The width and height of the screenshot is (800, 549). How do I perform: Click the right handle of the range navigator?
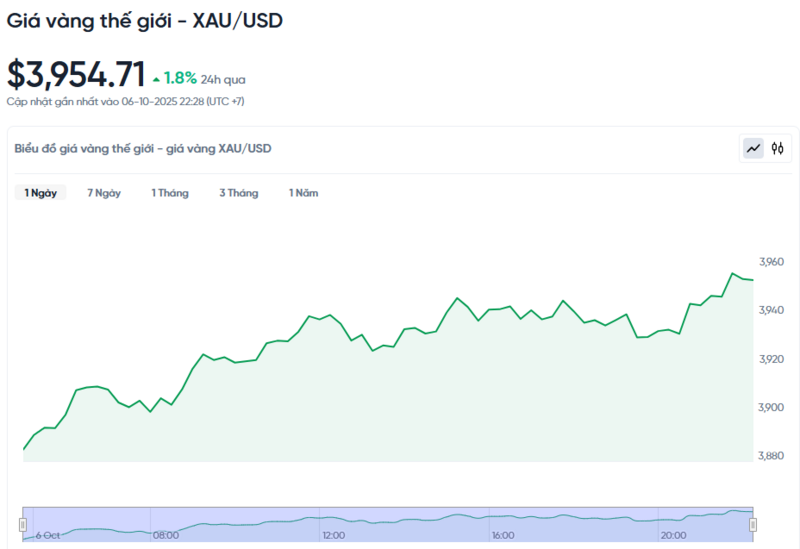pyautogui.click(x=753, y=524)
